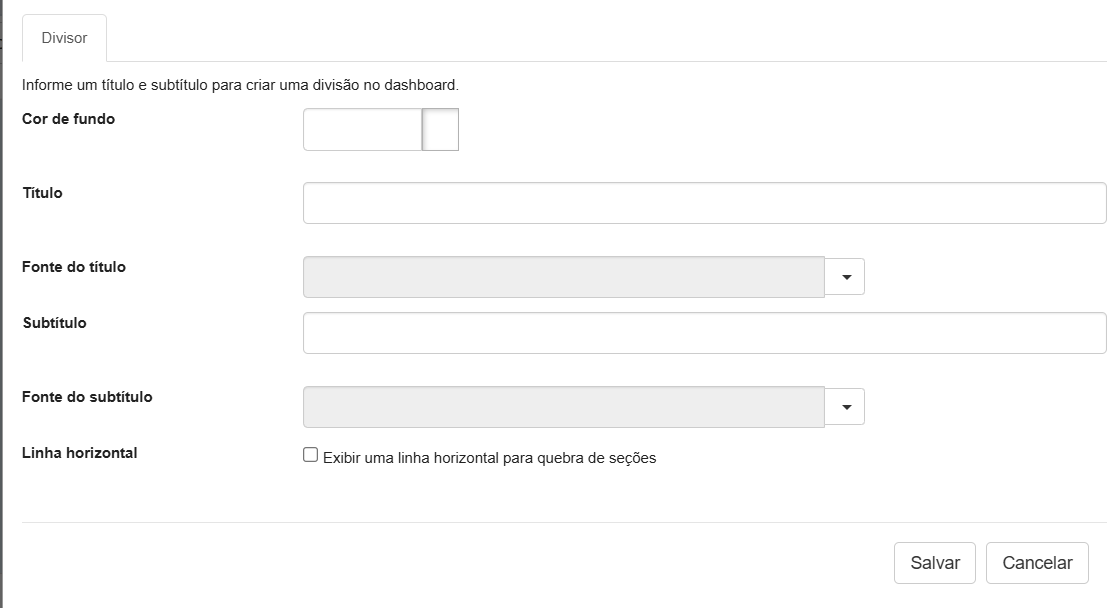Focus the Título input field
The width and height of the screenshot is (1120, 608).
[x=704, y=203]
